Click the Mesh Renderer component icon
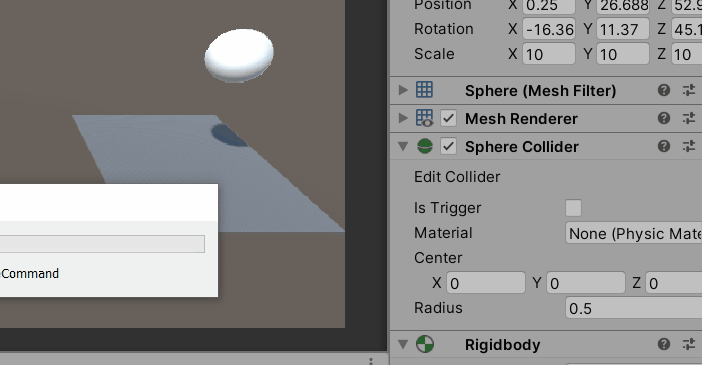 (x=424, y=118)
